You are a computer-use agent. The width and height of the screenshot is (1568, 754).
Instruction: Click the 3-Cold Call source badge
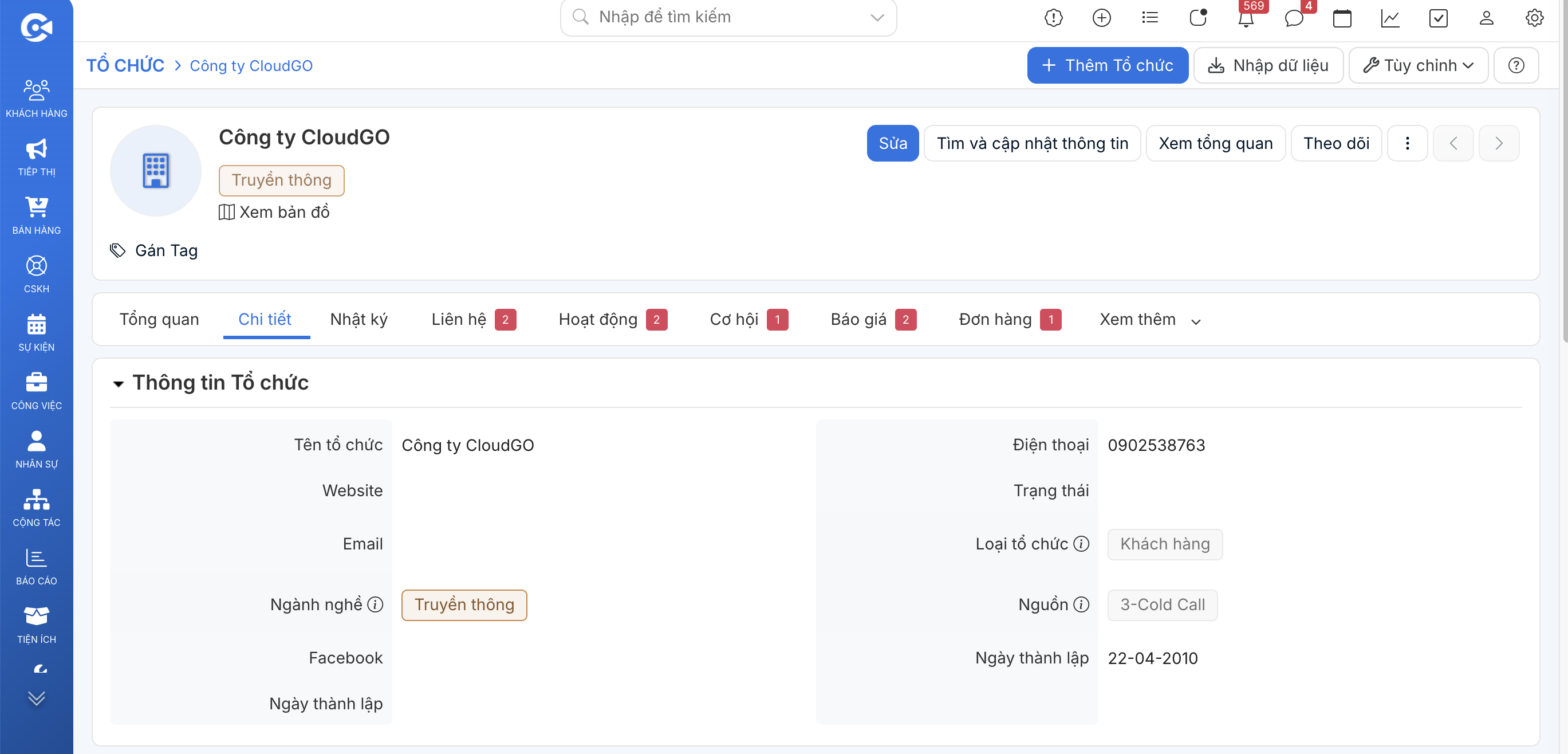(x=1162, y=605)
